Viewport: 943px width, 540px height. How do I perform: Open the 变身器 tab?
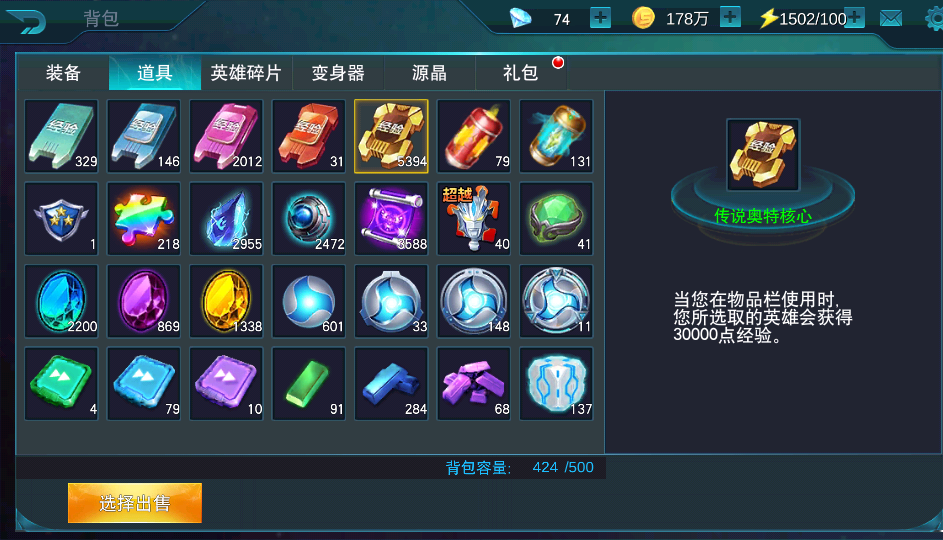point(338,73)
